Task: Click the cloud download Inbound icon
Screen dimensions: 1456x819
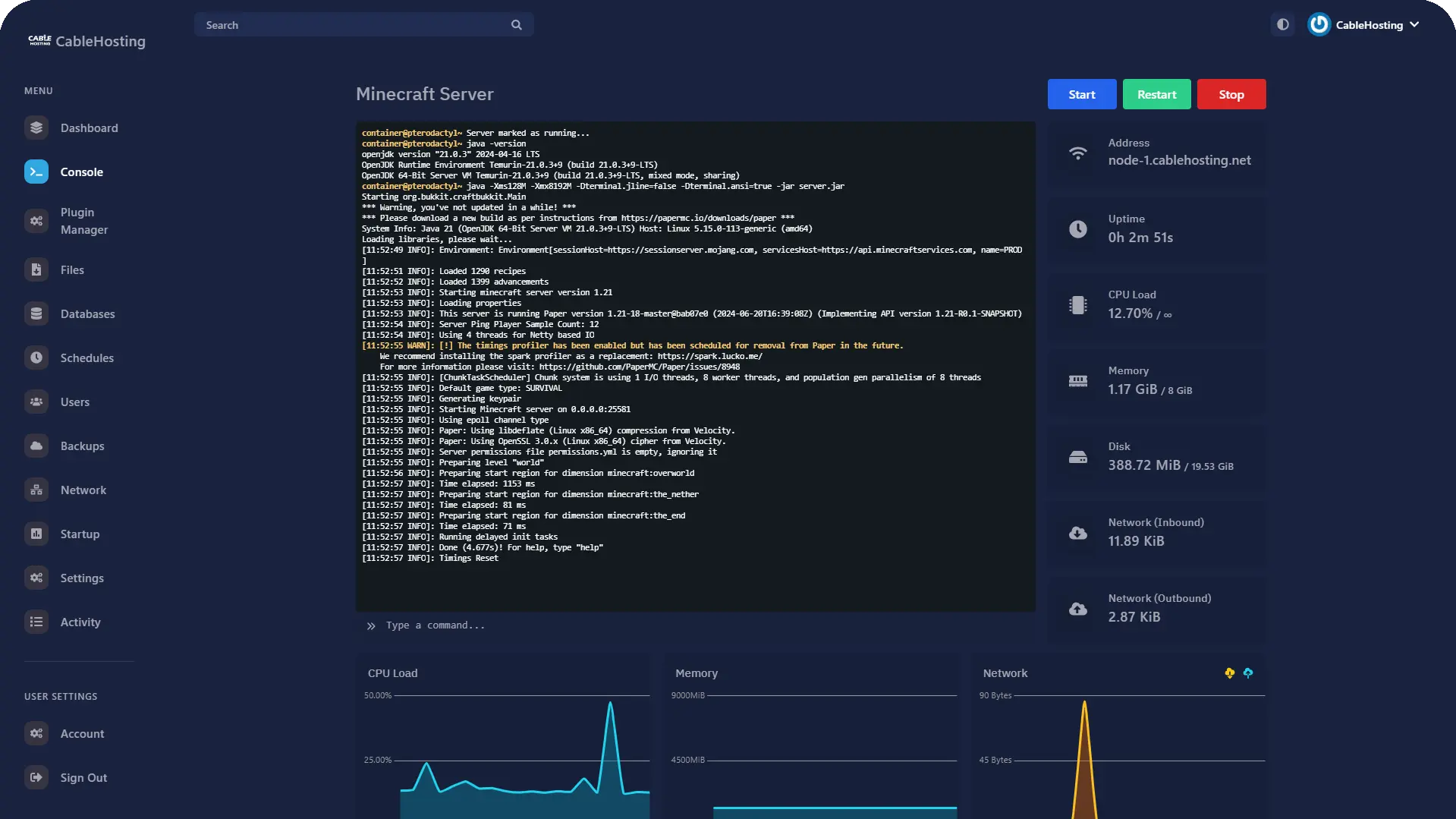Action: click(x=1078, y=533)
